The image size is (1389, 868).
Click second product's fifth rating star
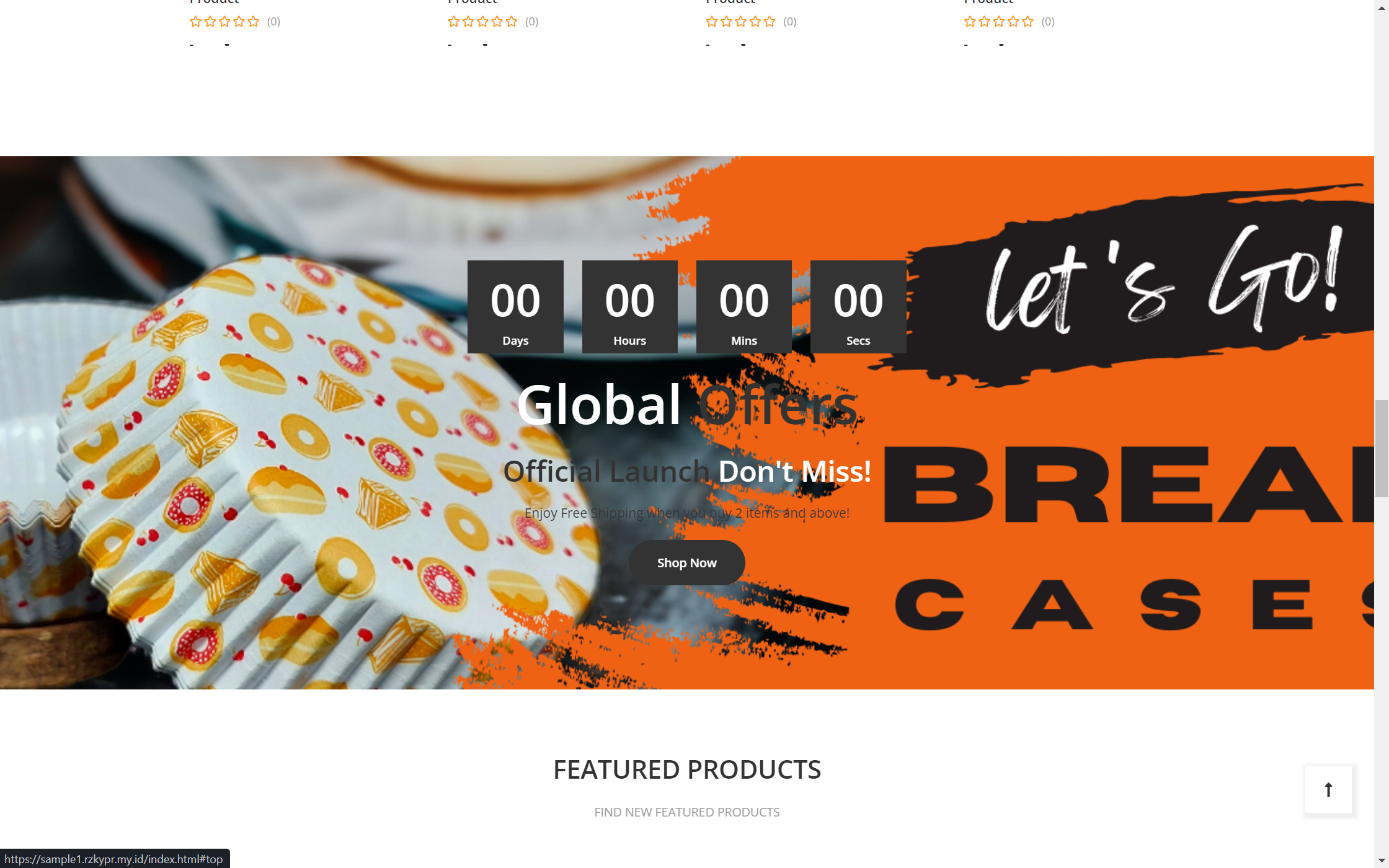click(x=511, y=22)
